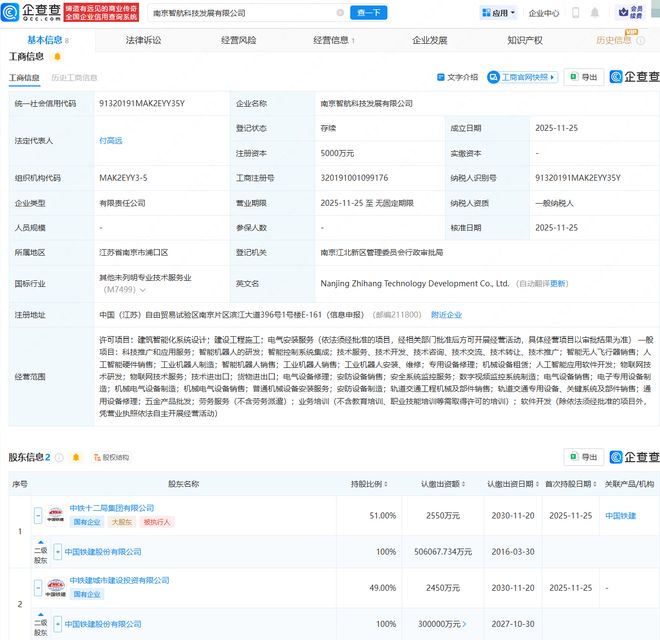Viewport: 660px width, 640px height.
Task: Click 国有企业 tag under 中铁十二局集团
Action: pyautogui.click(x=87, y=522)
